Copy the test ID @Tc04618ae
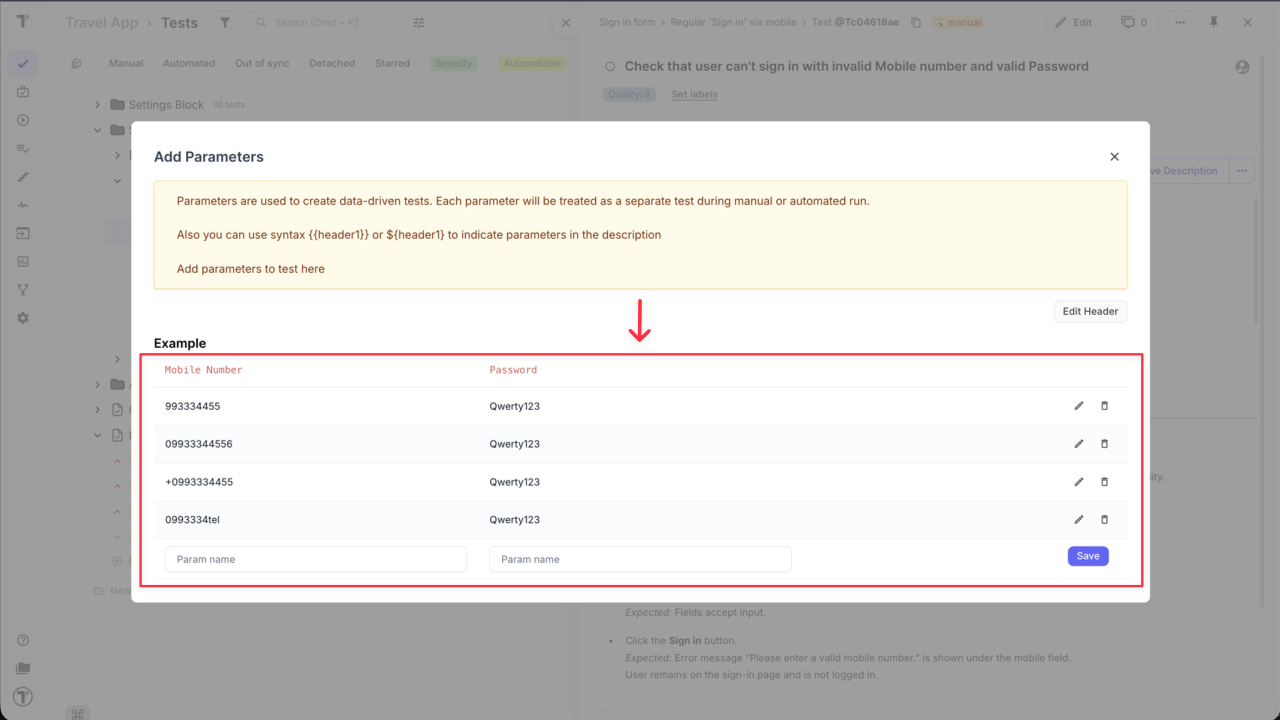Viewport: 1280px width, 720px height. coord(916,21)
